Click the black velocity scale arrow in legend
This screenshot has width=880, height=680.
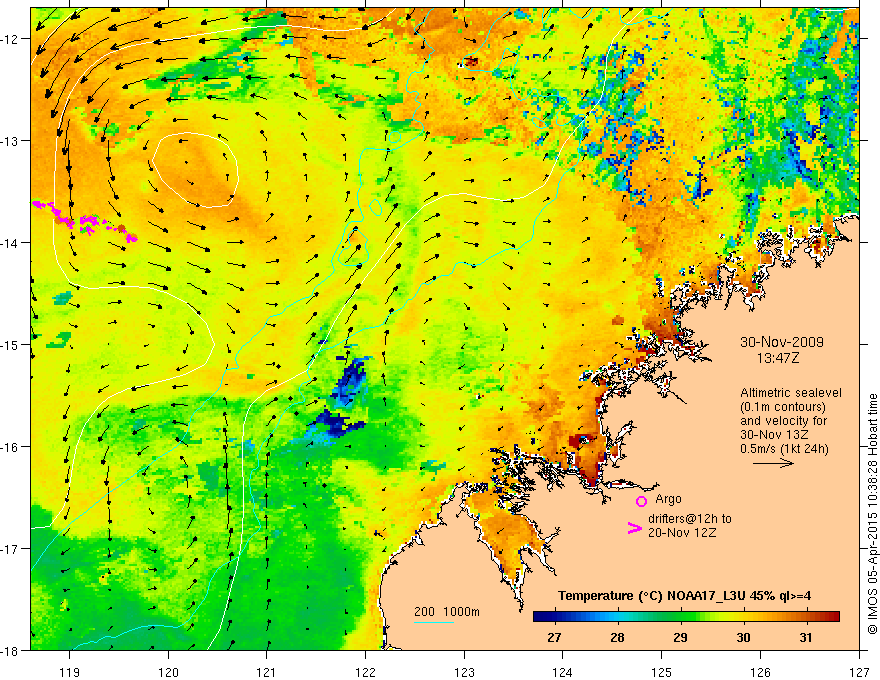[x=773, y=463]
